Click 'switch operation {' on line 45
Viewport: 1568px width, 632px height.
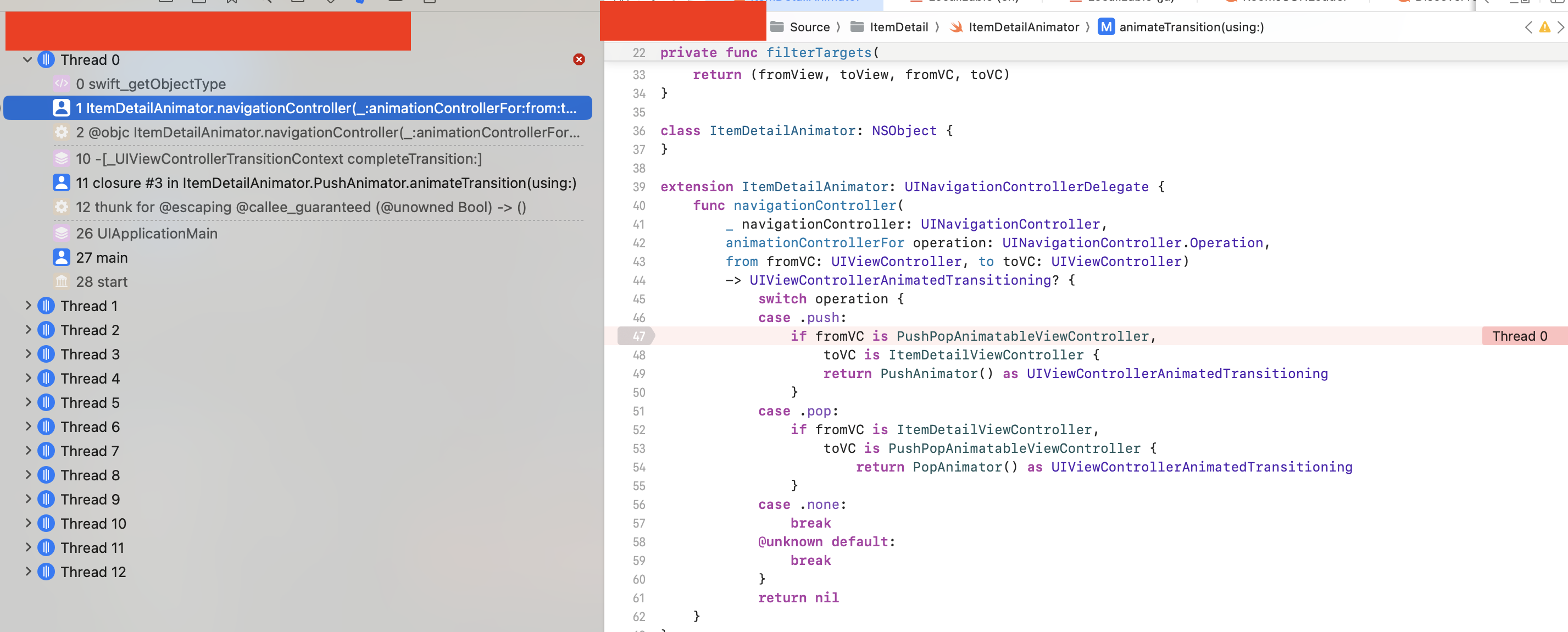(831, 299)
